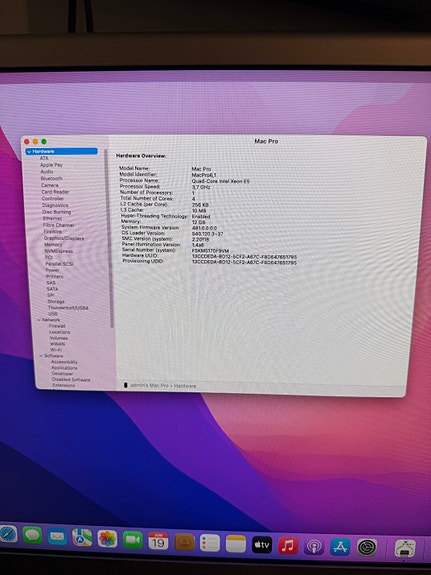Click the sidebar vertical scrollbar
This screenshot has width=431, height=575.
[x=109, y=238]
